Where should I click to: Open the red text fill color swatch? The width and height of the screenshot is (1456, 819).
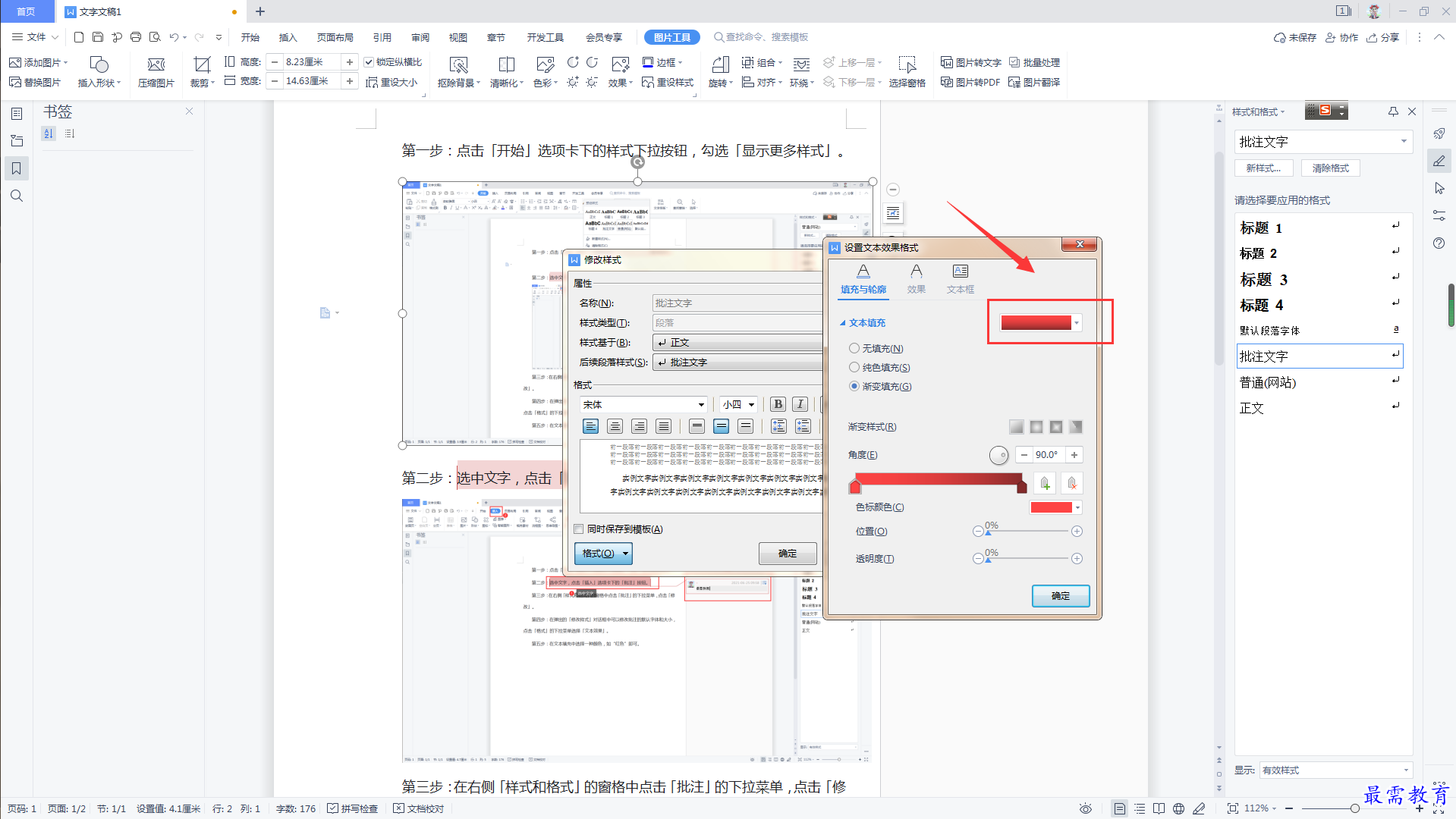click(x=1040, y=322)
